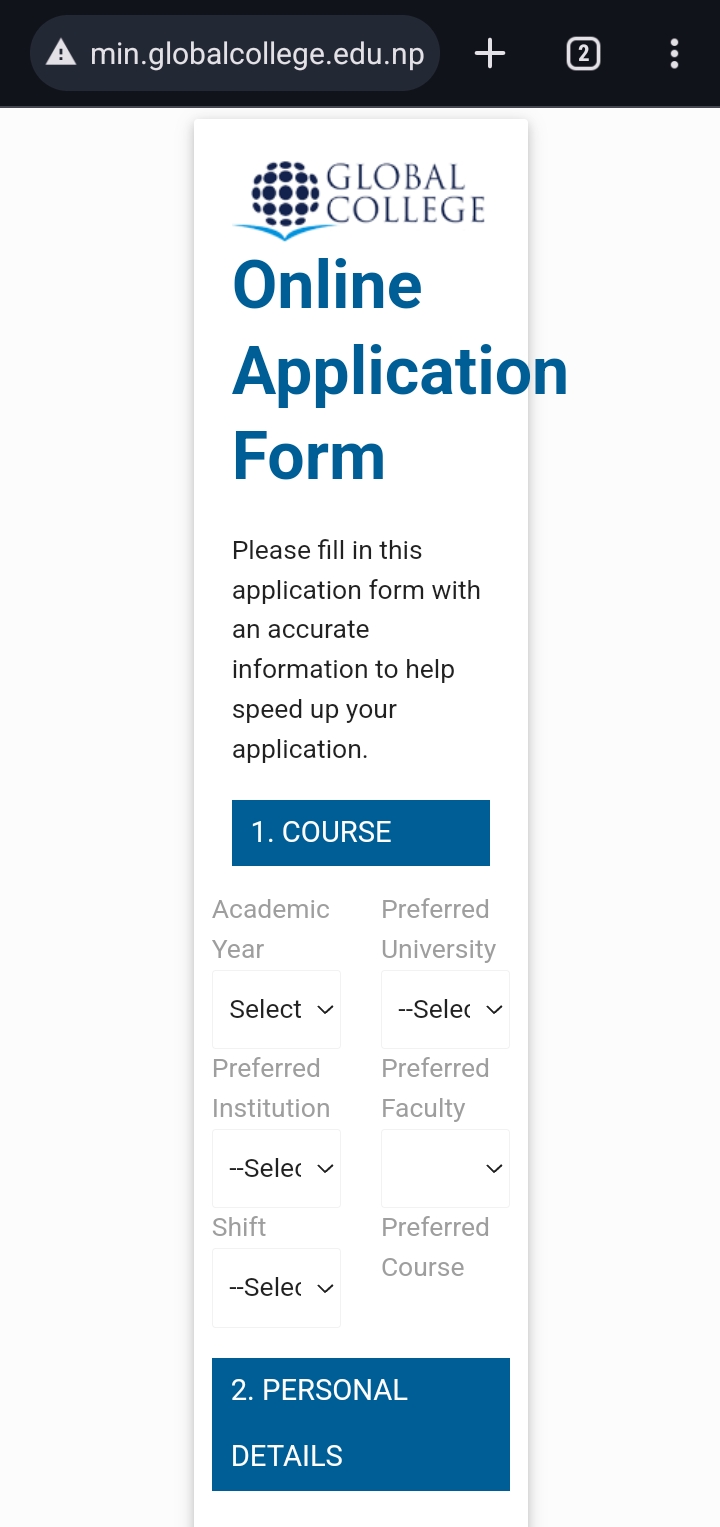Tap the Preferred Course label text
The width and height of the screenshot is (720, 1527).
(435, 1247)
